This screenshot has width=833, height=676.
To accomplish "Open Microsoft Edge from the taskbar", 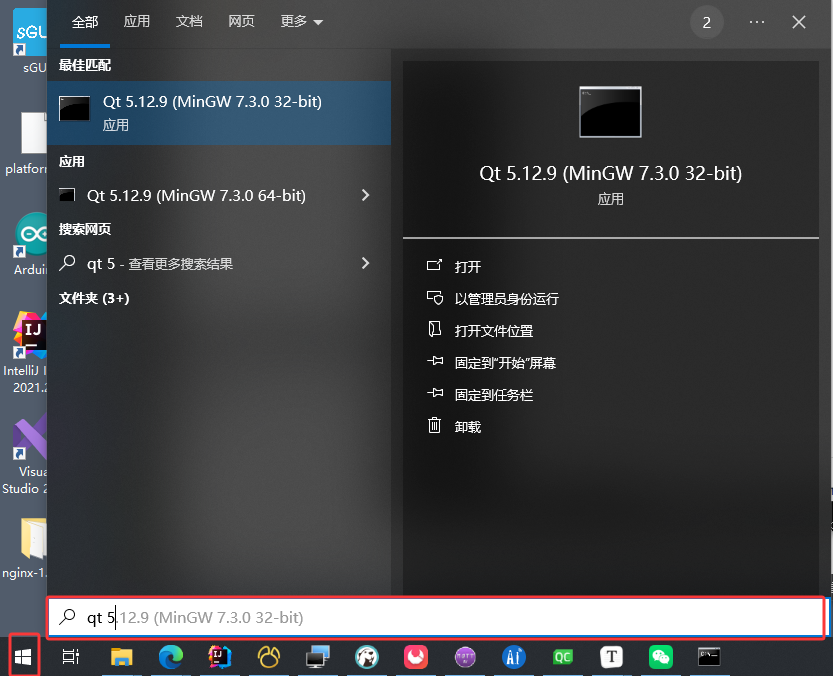I will (171, 657).
